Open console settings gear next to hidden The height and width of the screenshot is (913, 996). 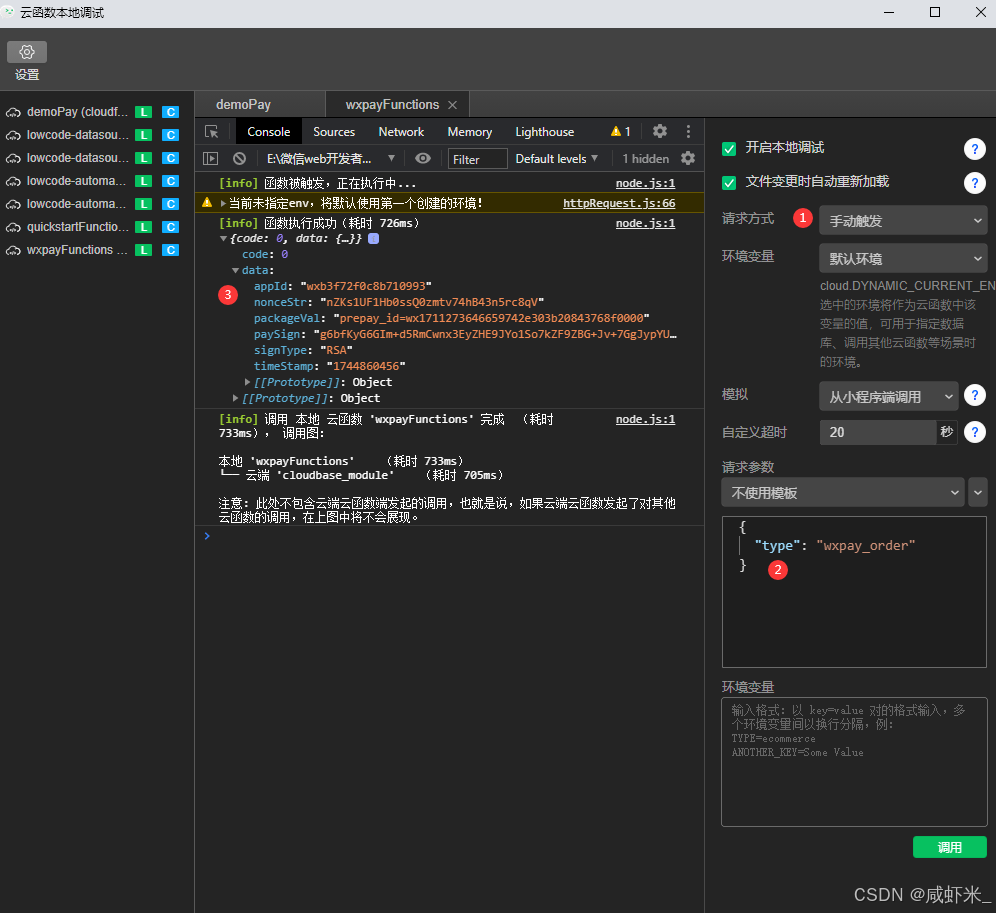(688, 158)
